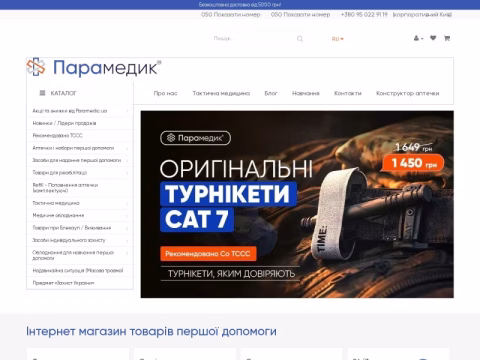Click heading Інтернет магазин товарів першої допомоги
The width and height of the screenshot is (480, 360).
pos(151,332)
